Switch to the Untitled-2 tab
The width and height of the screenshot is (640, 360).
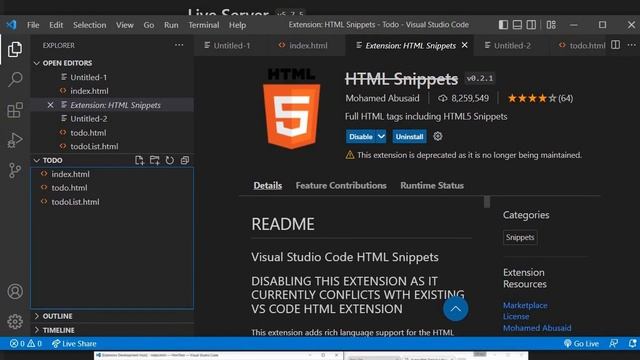pos(512,45)
